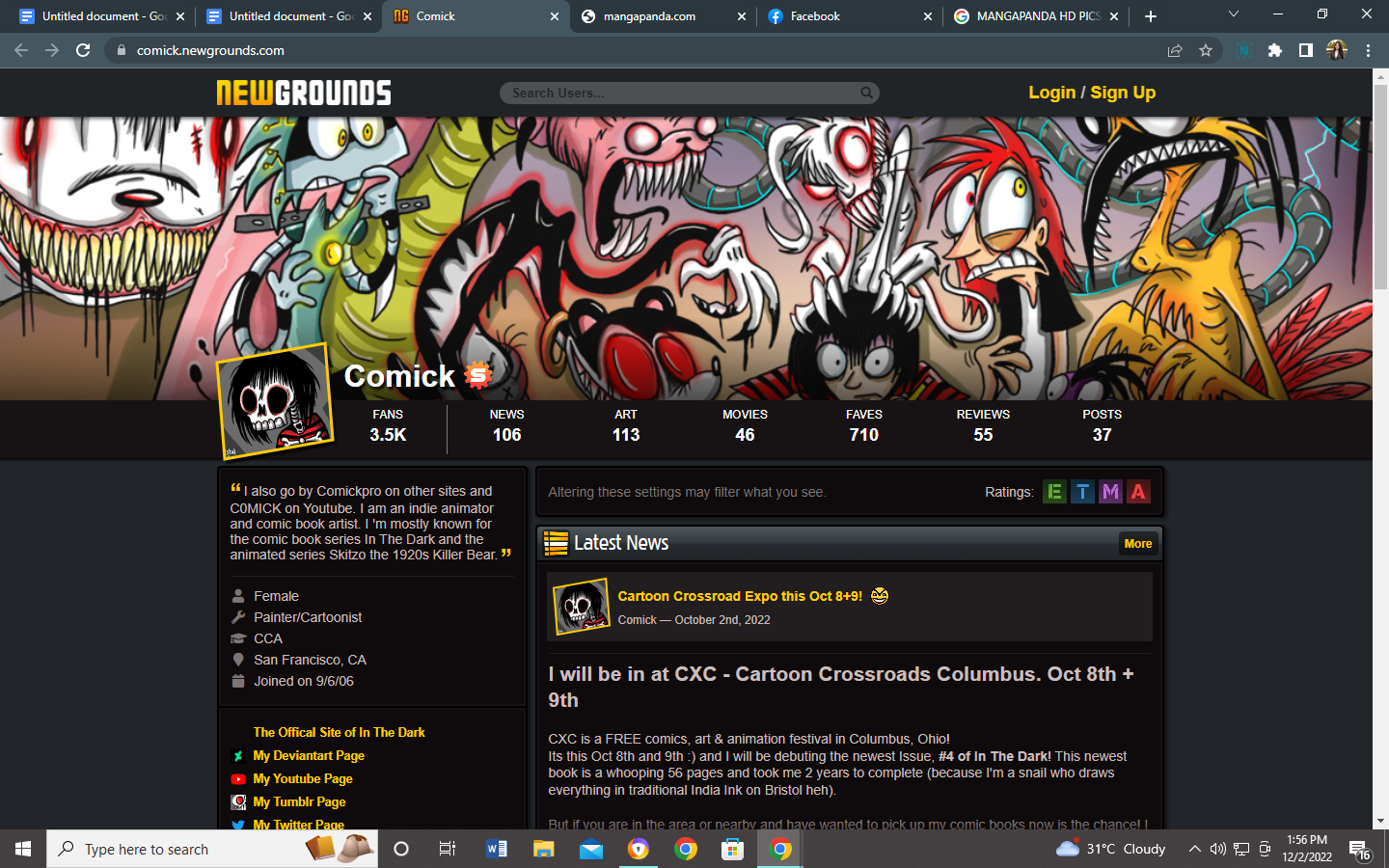
Task: Click the Comick author name under the news title
Action: tap(638, 620)
